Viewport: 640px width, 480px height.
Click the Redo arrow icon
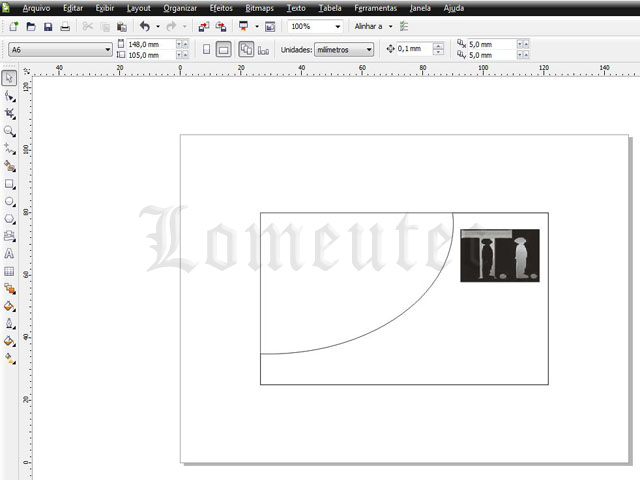171,27
